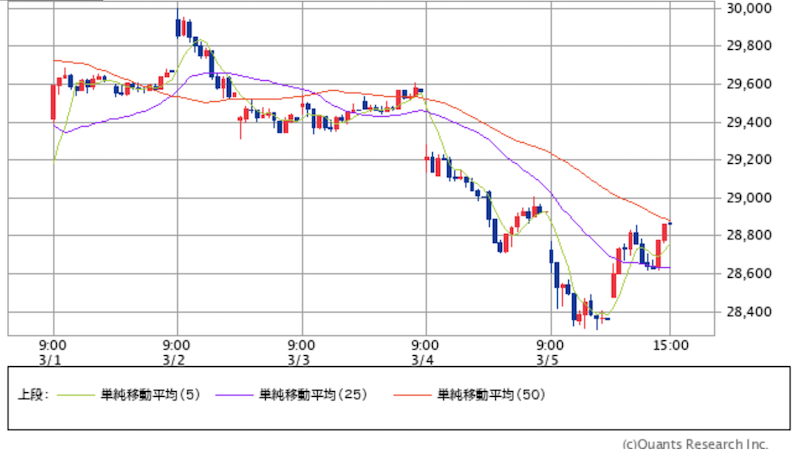800x467 pixels.
Task: Click the purple line swatch in legend
Action: tap(235, 395)
